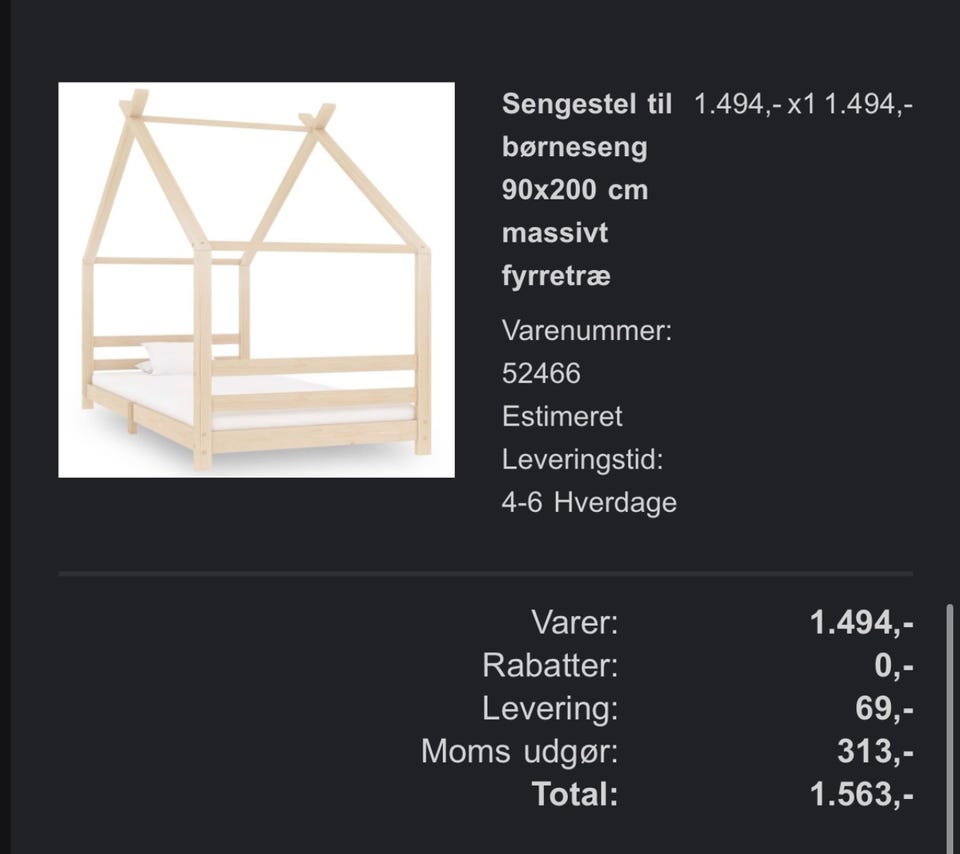Viewport: 960px width, 854px height.
Task: Click the Moms udgør label
Action: point(520,751)
